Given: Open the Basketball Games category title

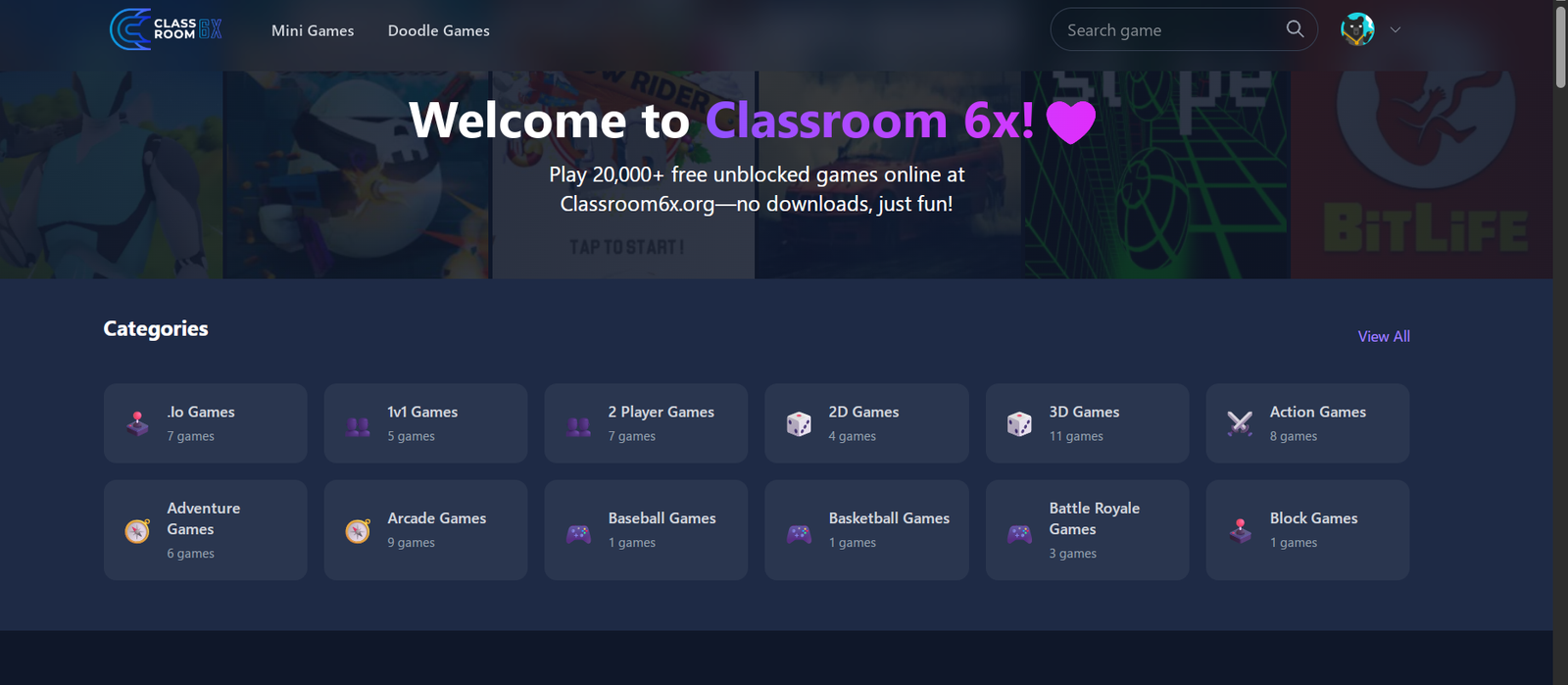Looking at the screenshot, I should pyautogui.click(x=889, y=517).
